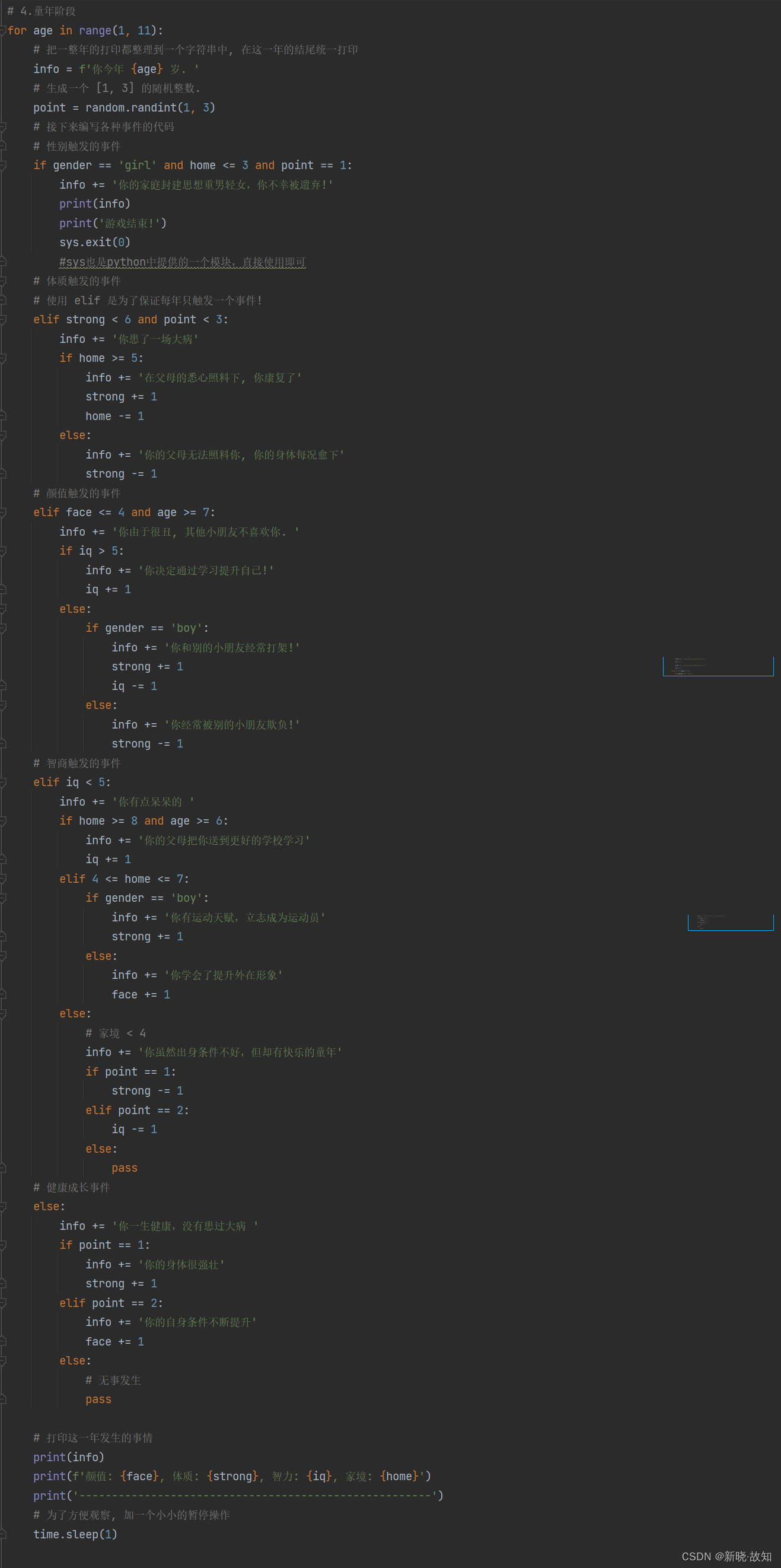Viewport: 781px width, 1568px height.
Task: Fold the 'if home >= 8 and age >= 6' block
Action: 3,820
